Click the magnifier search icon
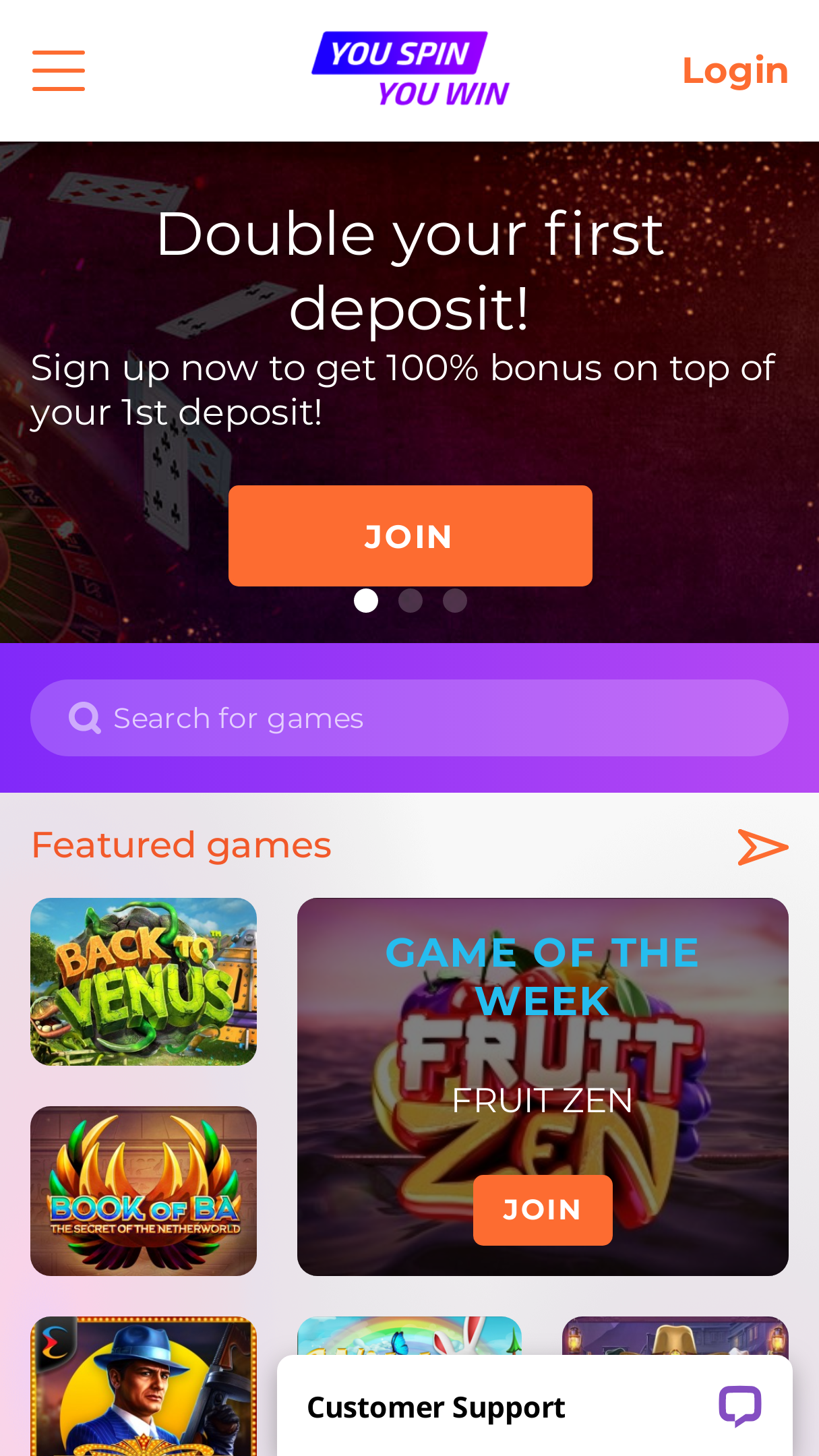Viewport: 819px width, 1456px height. coord(85,718)
